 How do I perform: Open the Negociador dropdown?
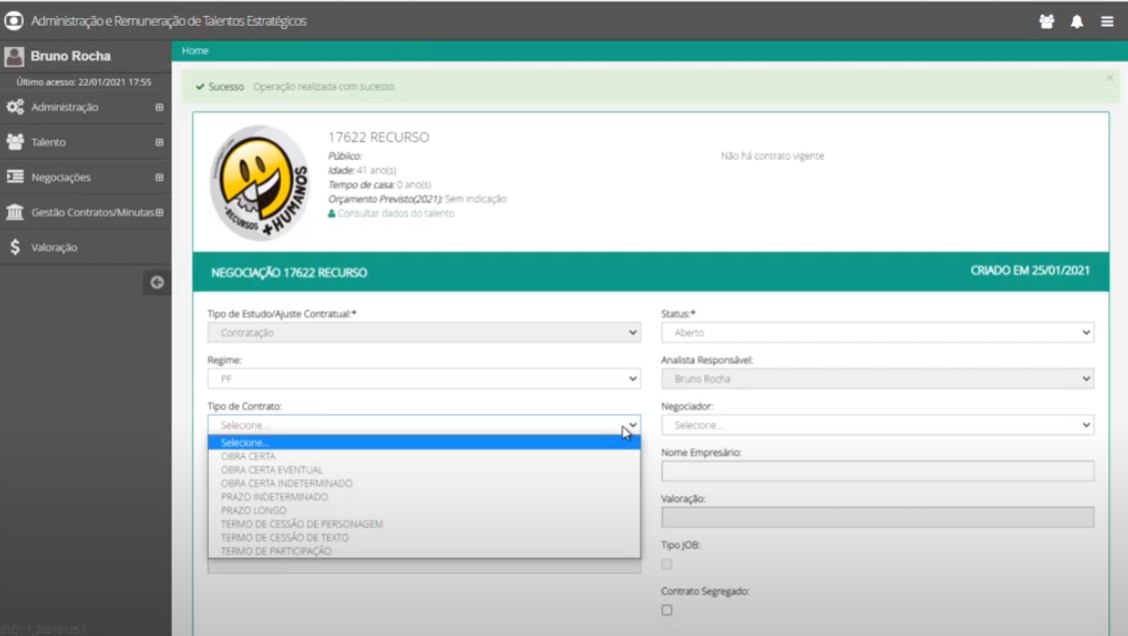pyautogui.click(x=878, y=424)
